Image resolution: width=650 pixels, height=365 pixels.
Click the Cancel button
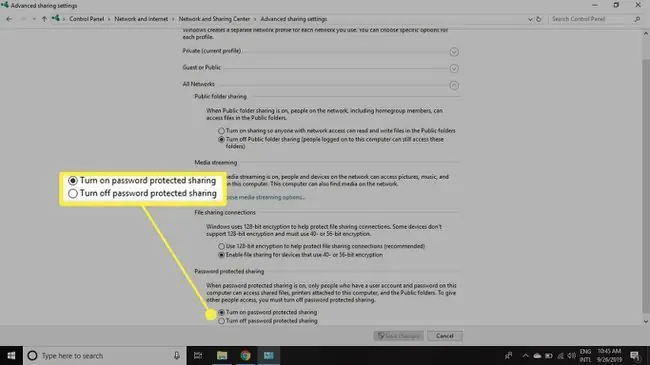445,336
